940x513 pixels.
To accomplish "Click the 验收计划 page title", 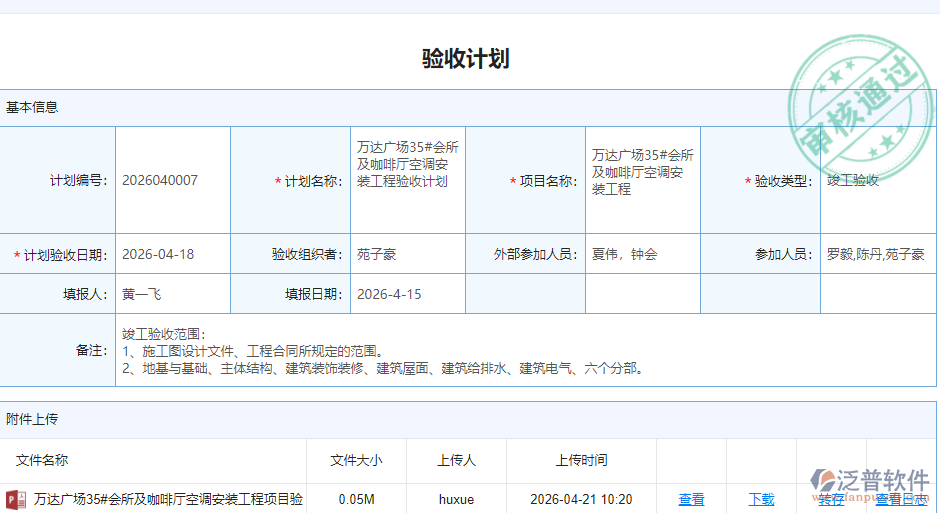I will point(466,59).
